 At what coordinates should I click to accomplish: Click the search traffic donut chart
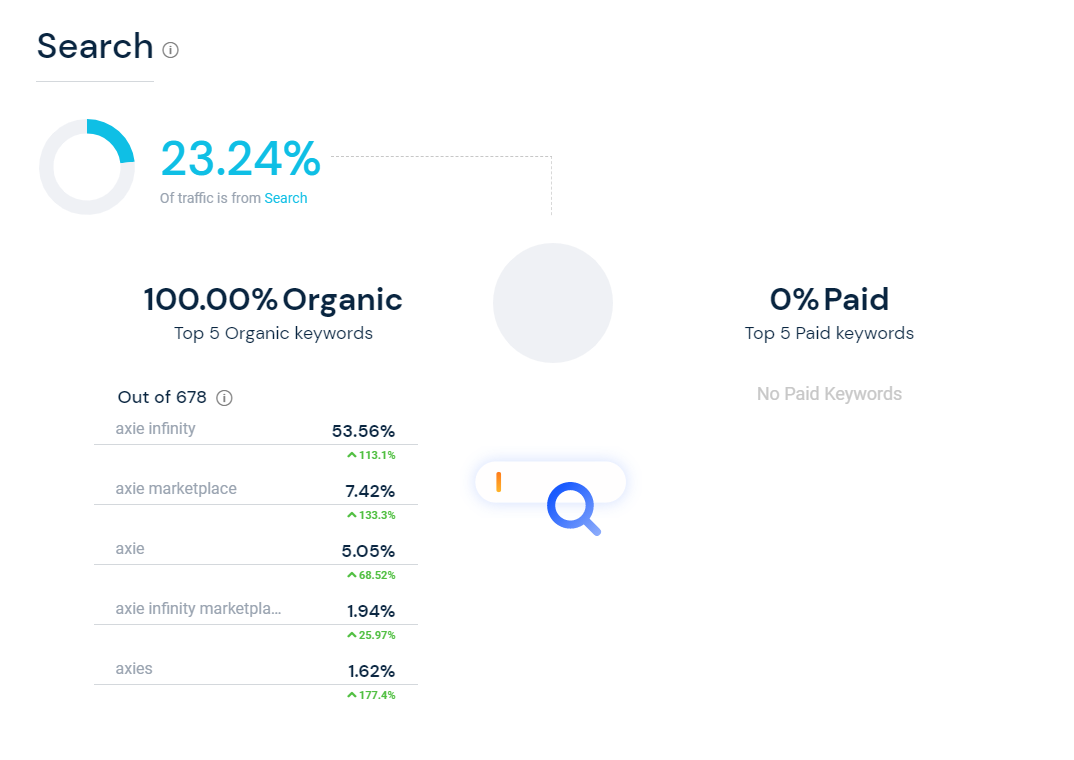tap(87, 167)
